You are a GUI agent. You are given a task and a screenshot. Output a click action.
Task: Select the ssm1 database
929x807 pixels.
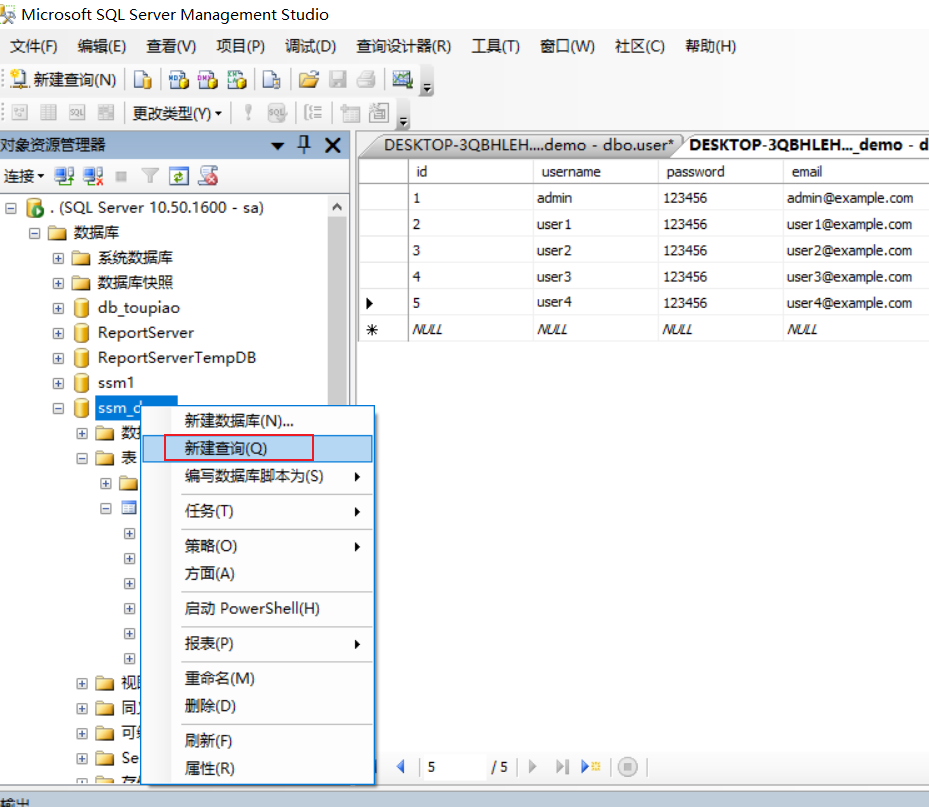point(116,383)
